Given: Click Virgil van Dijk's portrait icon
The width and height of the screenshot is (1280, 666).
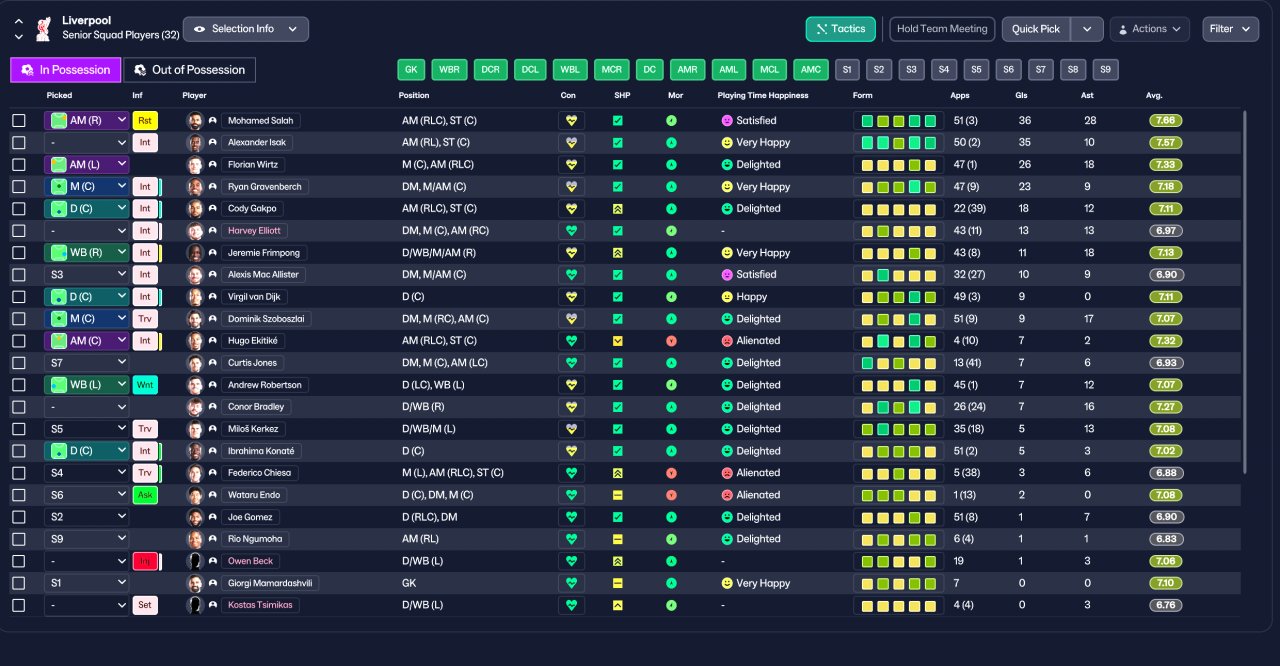Looking at the screenshot, I should (x=195, y=297).
